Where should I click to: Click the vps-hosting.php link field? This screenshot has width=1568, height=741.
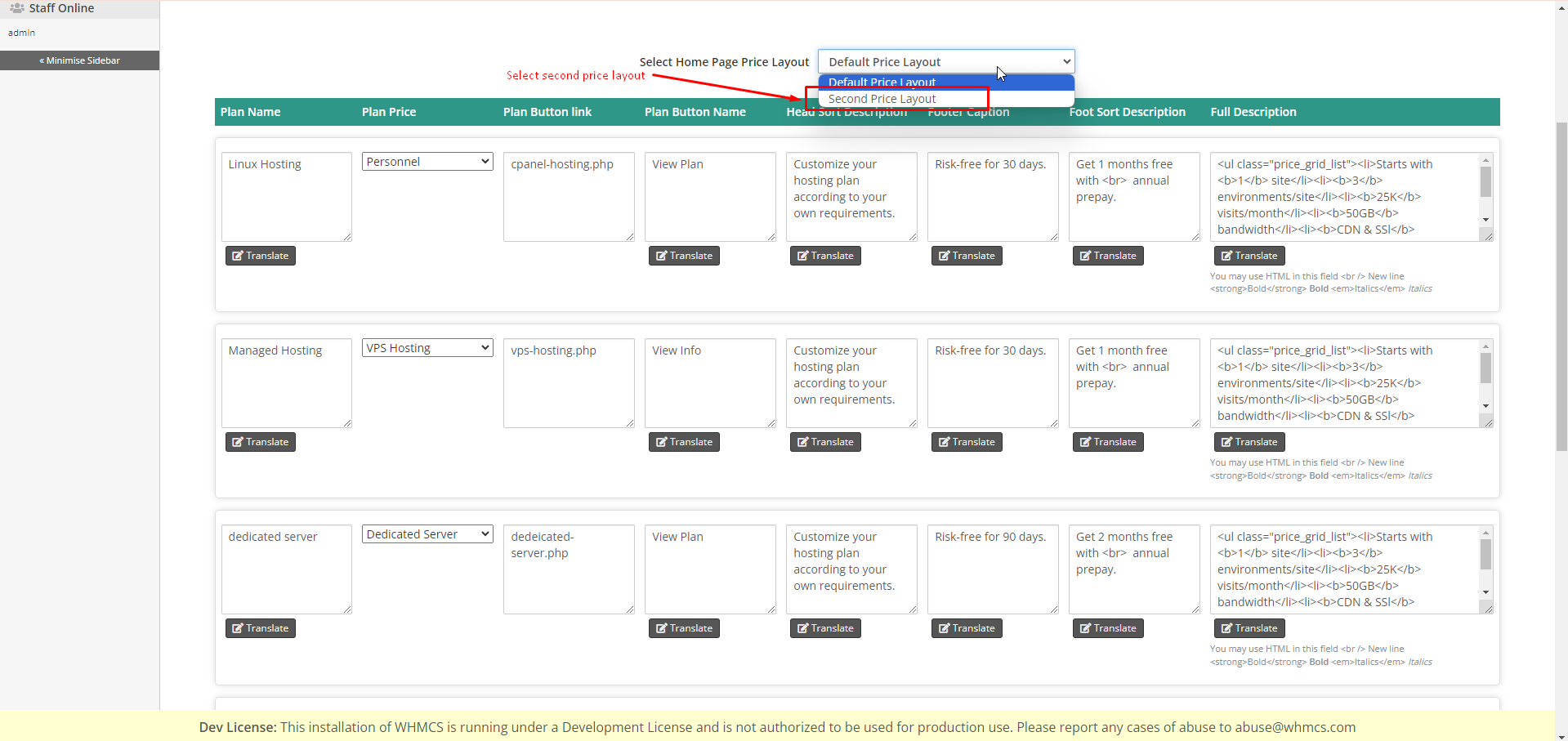(569, 383)
